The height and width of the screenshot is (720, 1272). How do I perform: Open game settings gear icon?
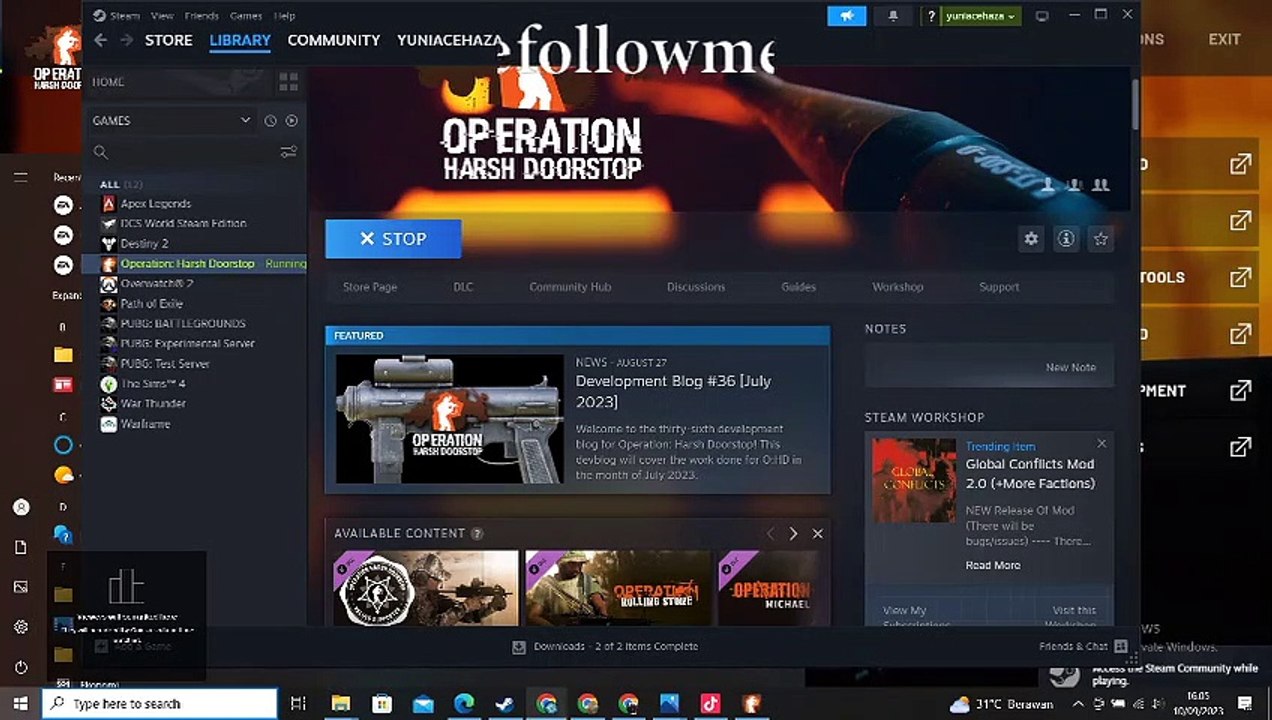coord(1031,239)
